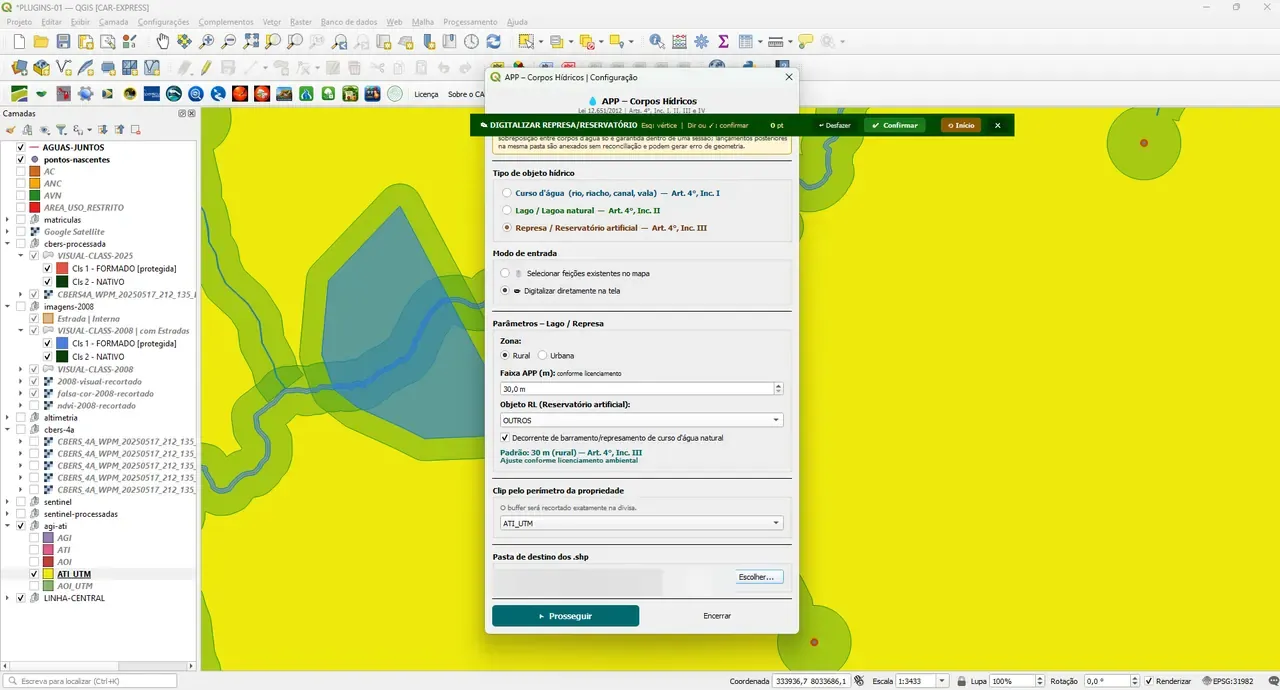1280x690 pixels.
Task: Zoom to full extent
Action: click(x=251, y=42)
